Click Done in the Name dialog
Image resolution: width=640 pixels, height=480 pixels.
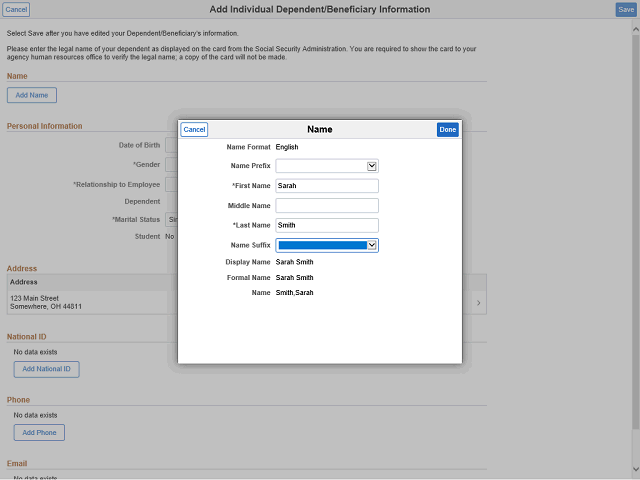pyautogui.click(x=447, y=130)
